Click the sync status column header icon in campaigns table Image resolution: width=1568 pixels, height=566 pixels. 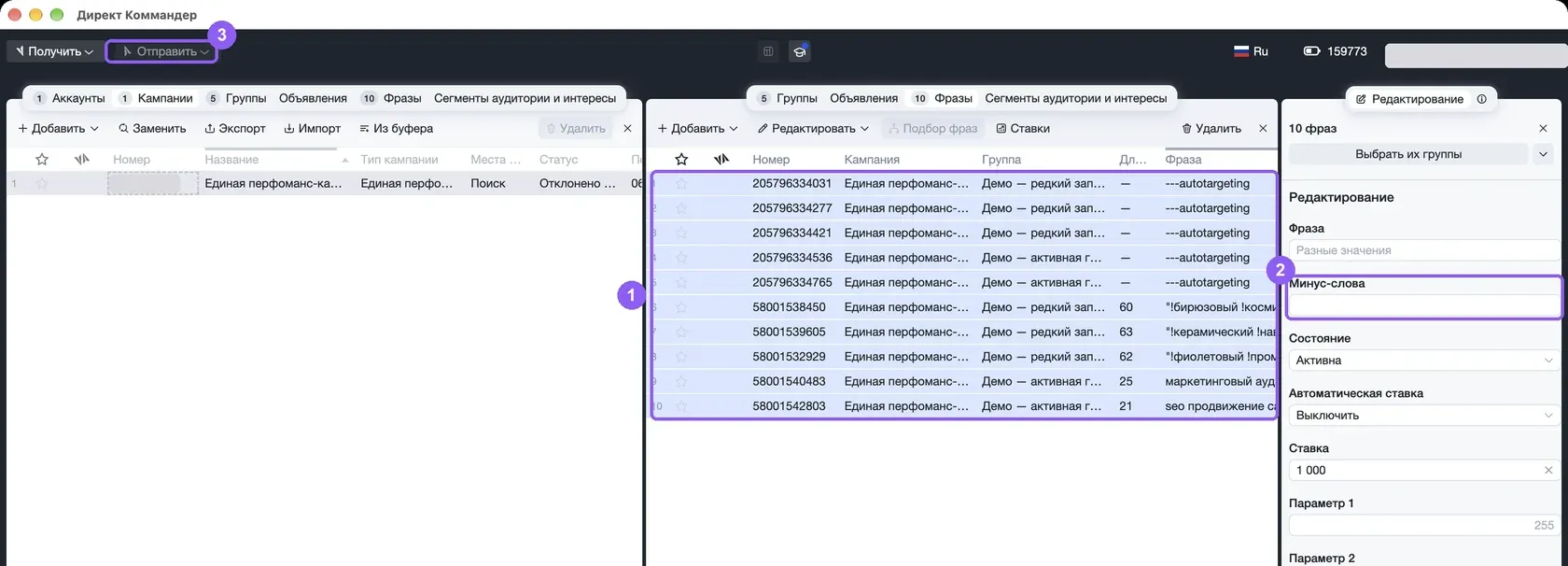(x=82, y=160)
